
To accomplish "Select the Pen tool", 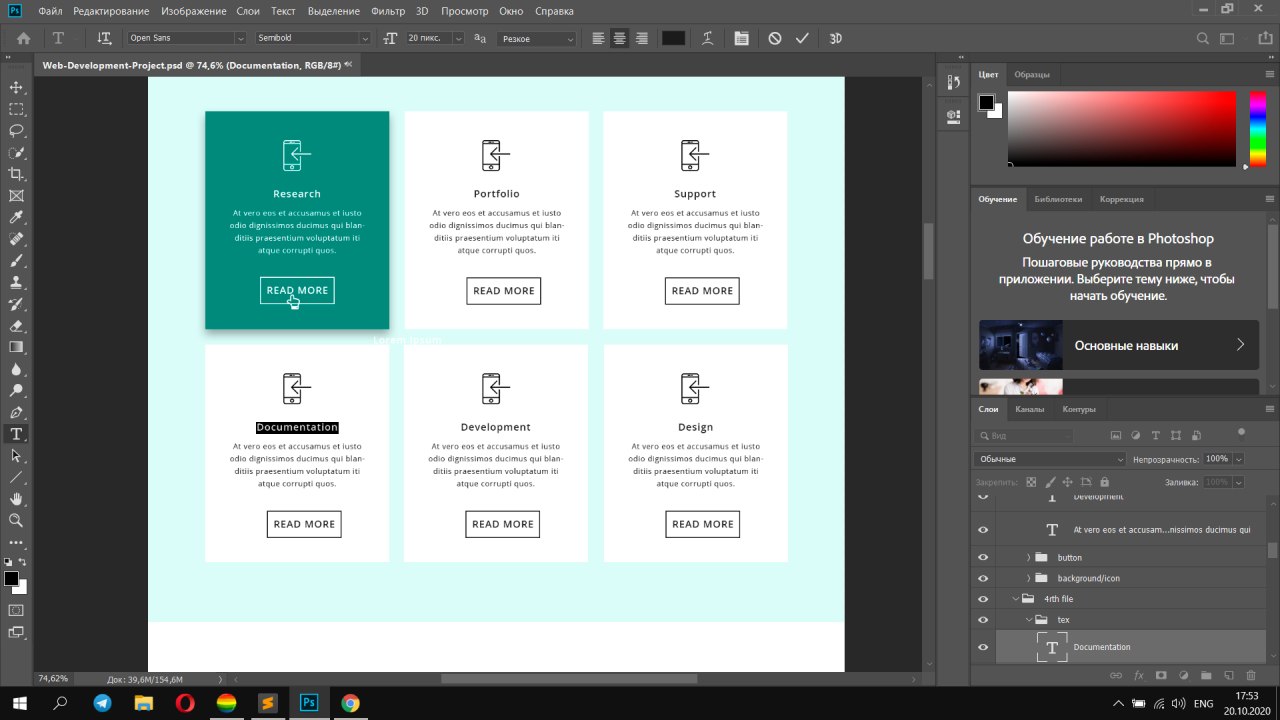I will pyautogui.click(x=16, y=412).
